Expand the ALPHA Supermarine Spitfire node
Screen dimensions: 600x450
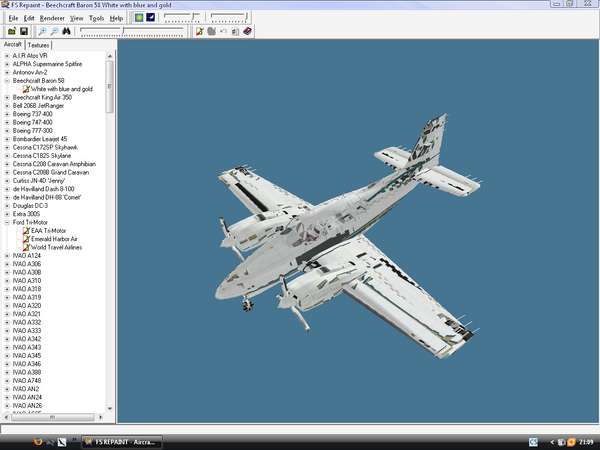point(7,64)
